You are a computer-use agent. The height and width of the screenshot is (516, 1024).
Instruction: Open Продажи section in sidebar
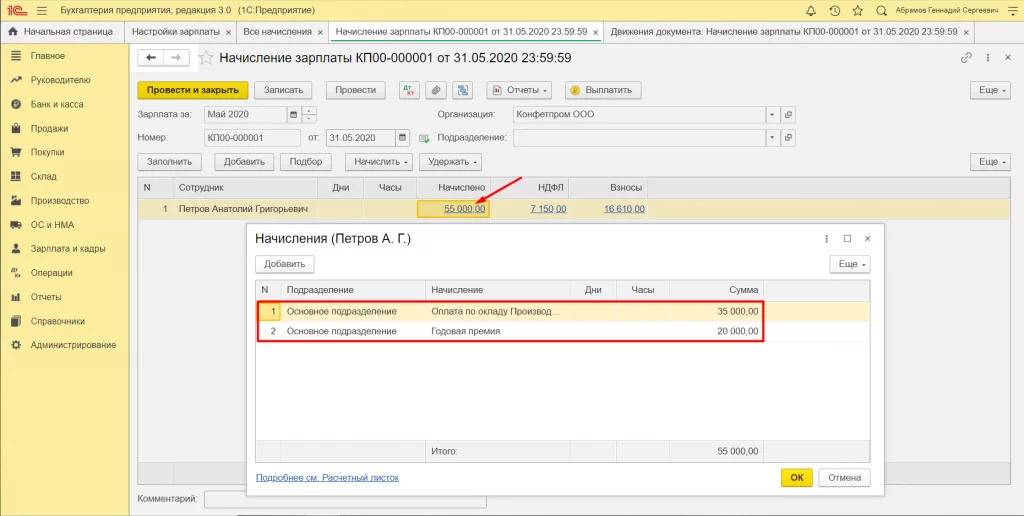point(49,129)
